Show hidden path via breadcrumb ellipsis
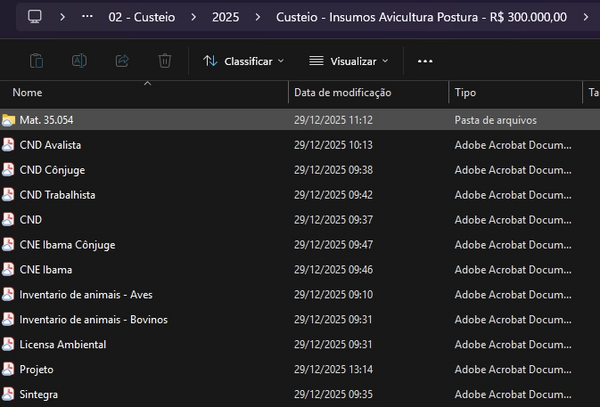The image size is (600, 407). coord(88,17)
